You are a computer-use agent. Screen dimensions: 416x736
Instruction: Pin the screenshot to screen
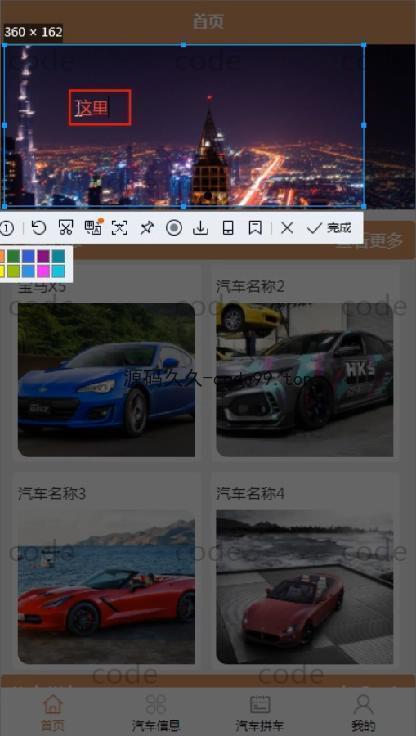147,228
